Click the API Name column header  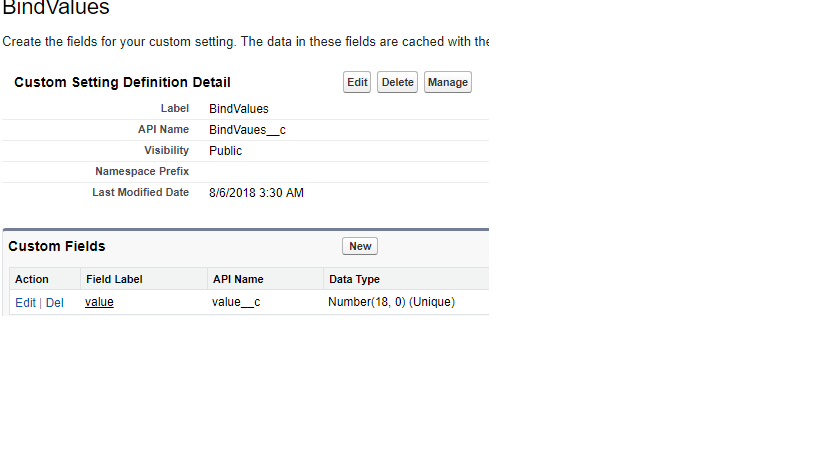[237, 279]
